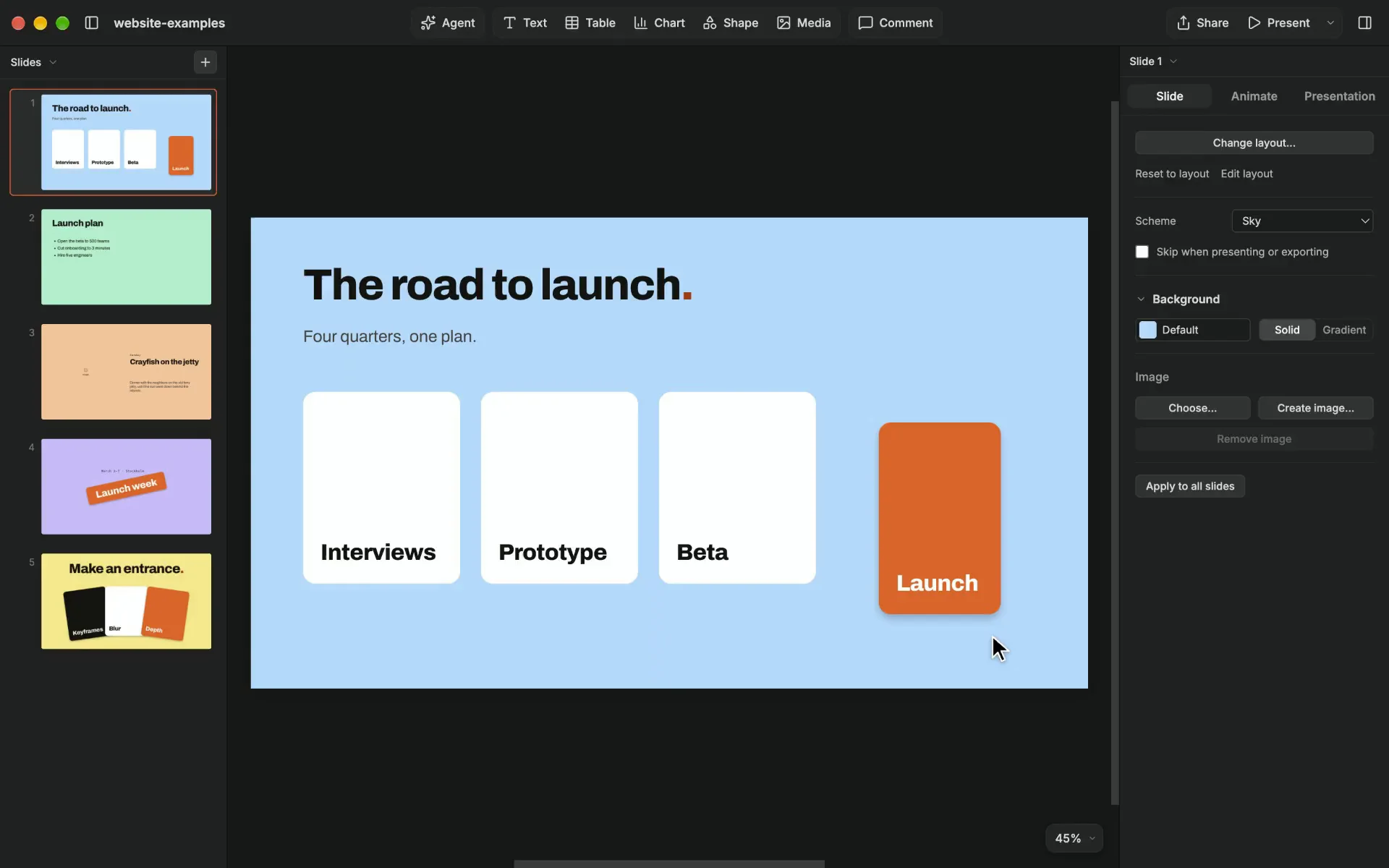Screen dimensions: 1389x868
Task: Open the Scheme dropdown showing Sky
Action: point(1302,221)
